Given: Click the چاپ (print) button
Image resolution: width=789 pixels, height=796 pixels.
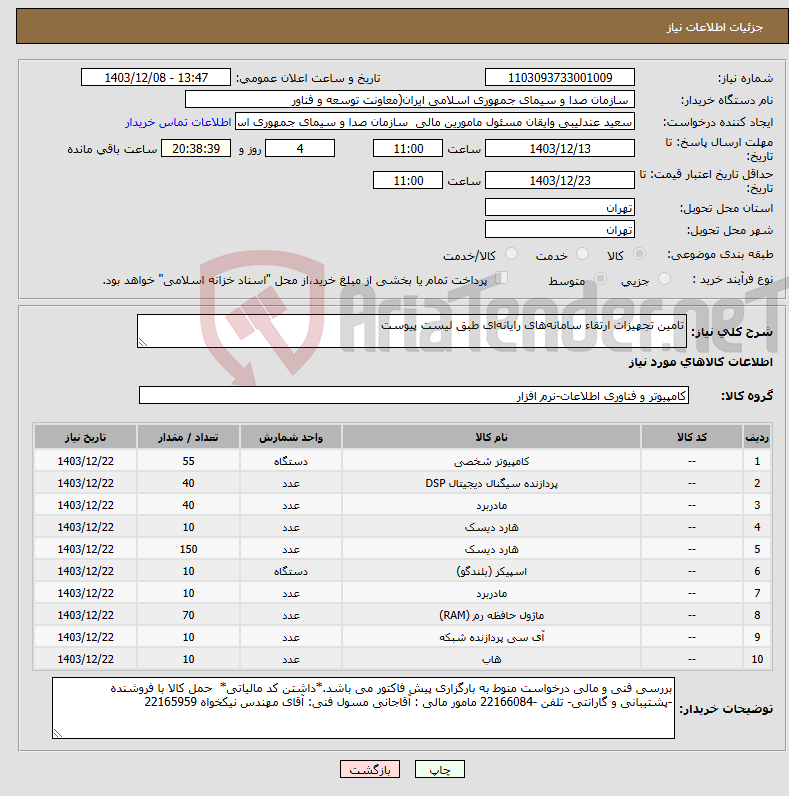Looking at the screenshot, I should [440, 770].
